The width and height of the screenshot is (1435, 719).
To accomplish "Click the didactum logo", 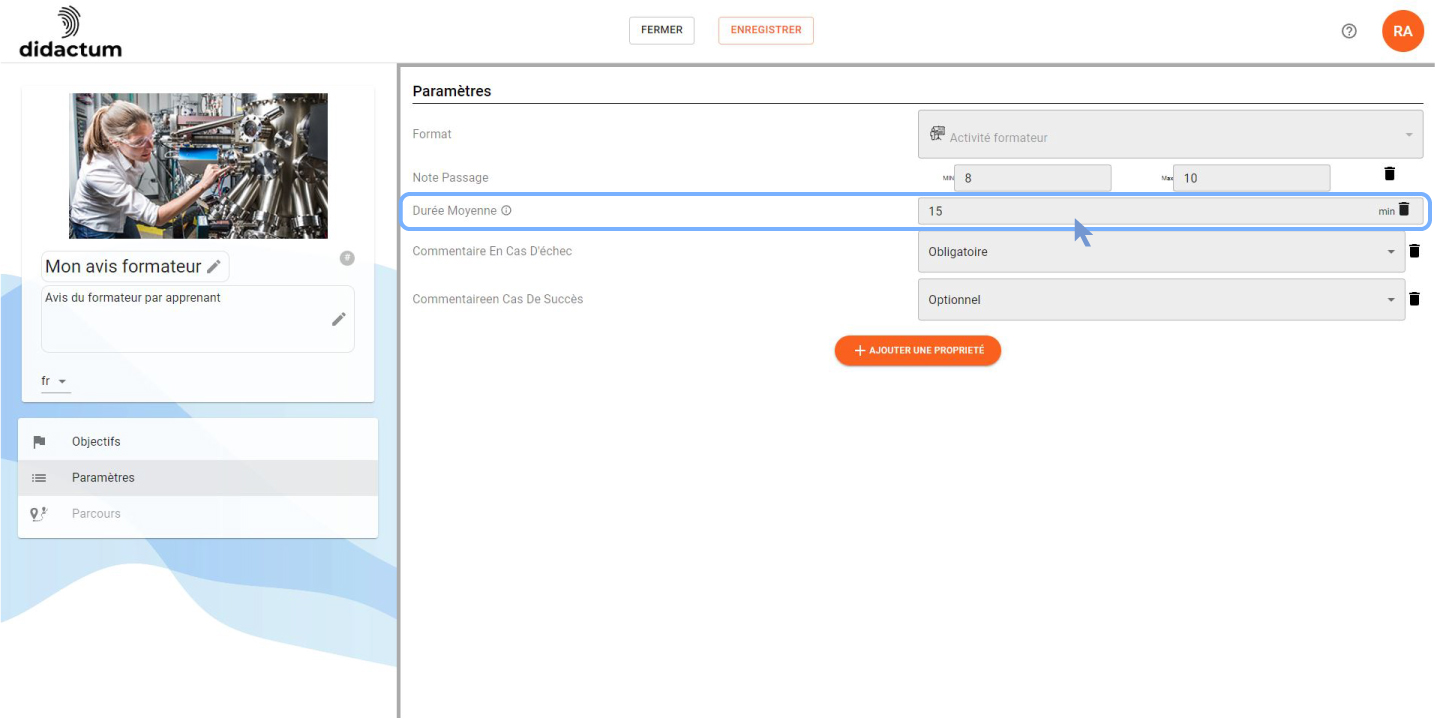I will (x=70, y=32).
